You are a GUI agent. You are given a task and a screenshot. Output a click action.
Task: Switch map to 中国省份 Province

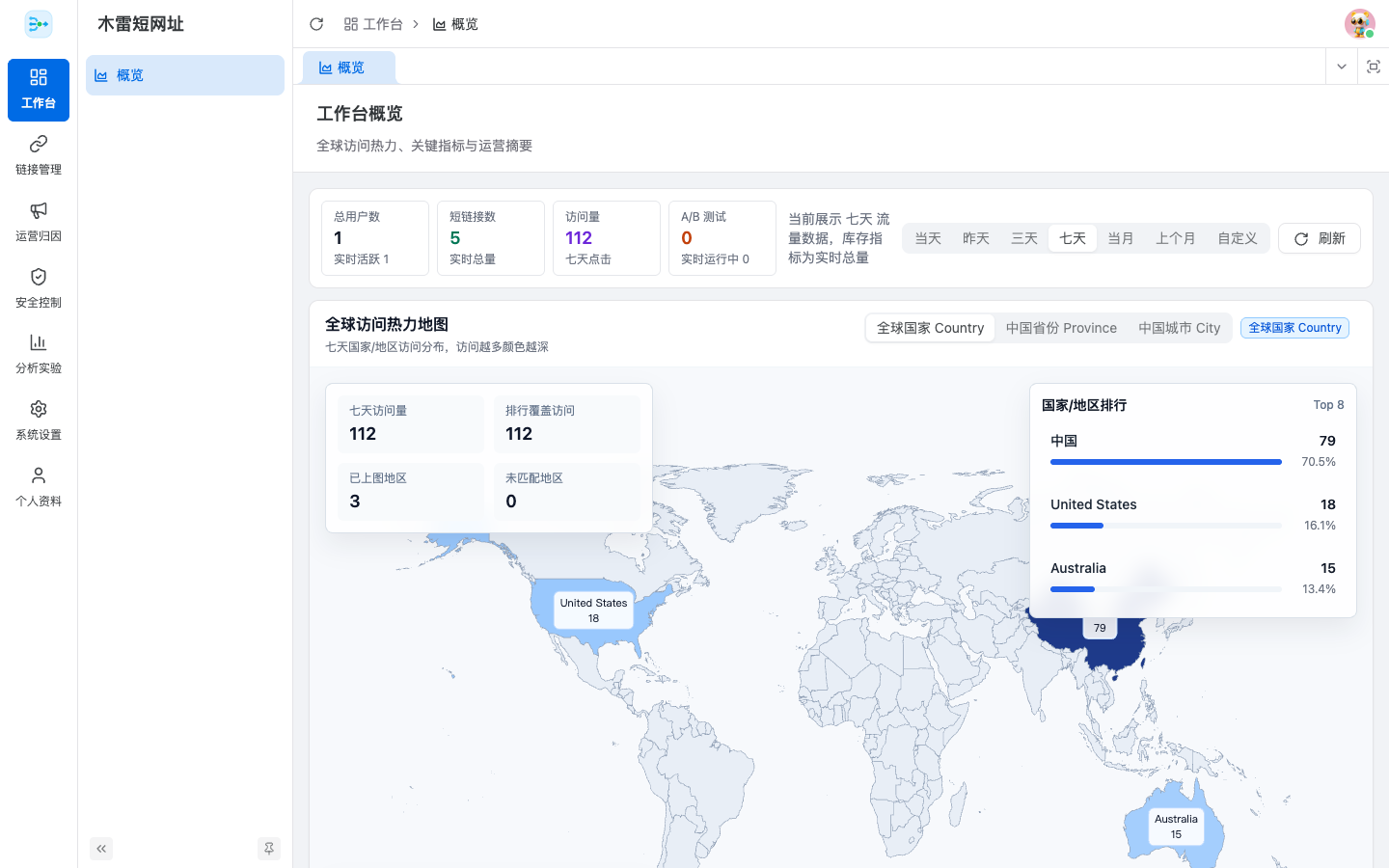click(x=1061, y=328)
